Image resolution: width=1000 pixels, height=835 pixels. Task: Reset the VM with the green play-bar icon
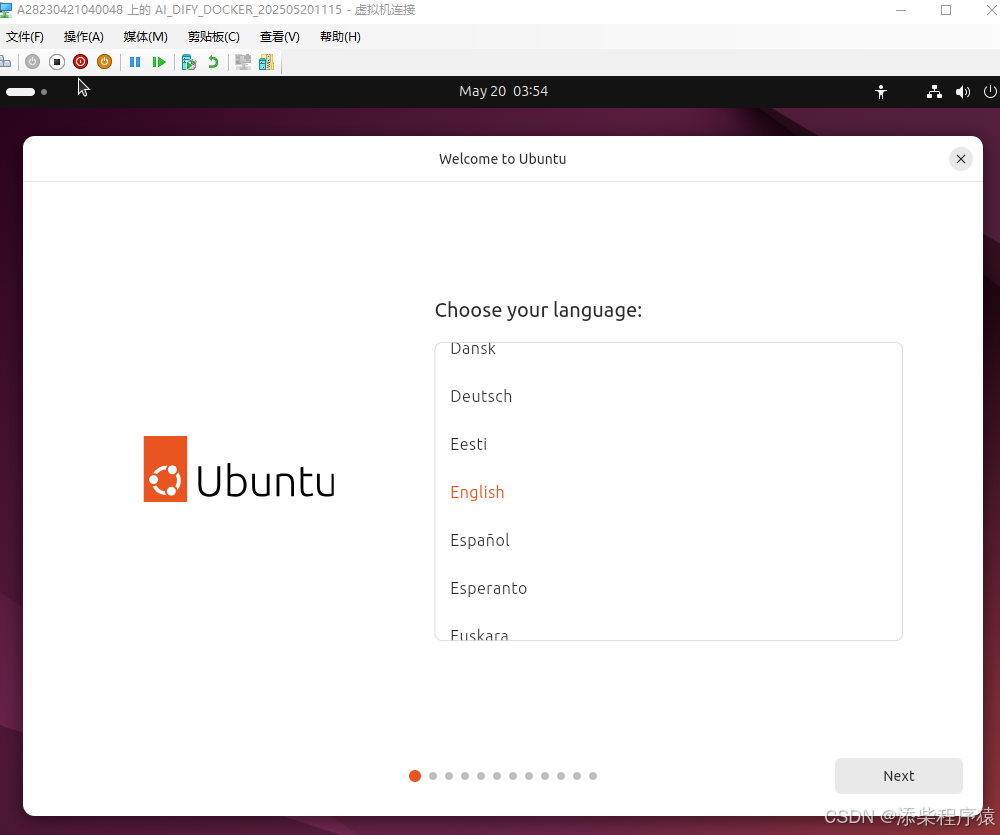(x=159, y=62)
